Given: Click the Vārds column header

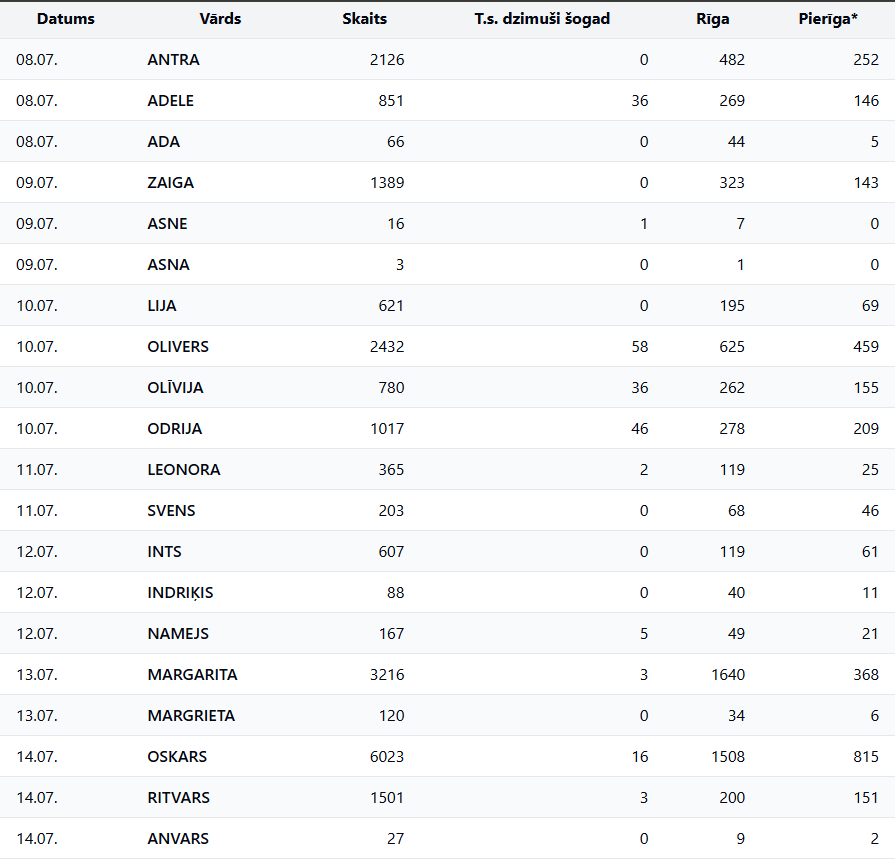Looking at the screenshot, I should click(x=220, y=19).
